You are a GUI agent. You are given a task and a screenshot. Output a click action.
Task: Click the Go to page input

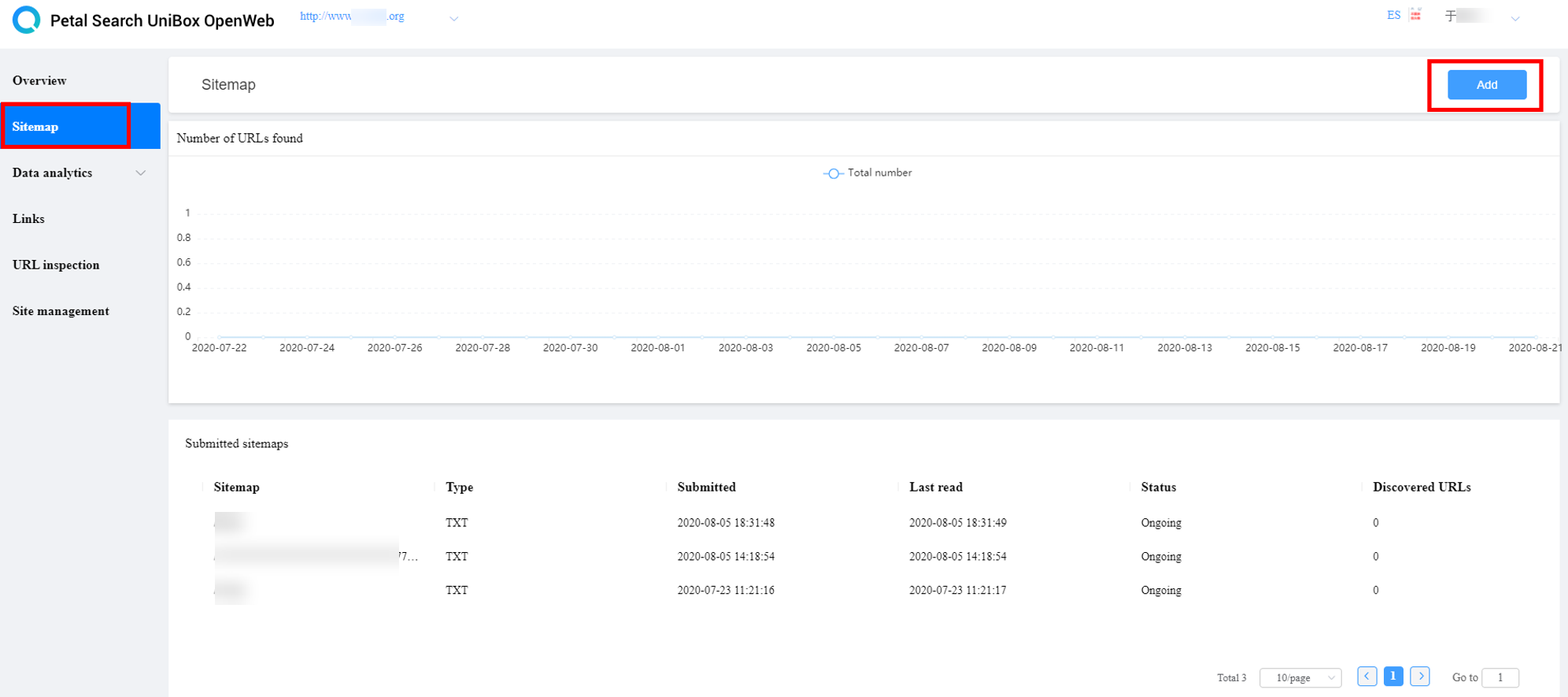click(x=1500, y=677)
